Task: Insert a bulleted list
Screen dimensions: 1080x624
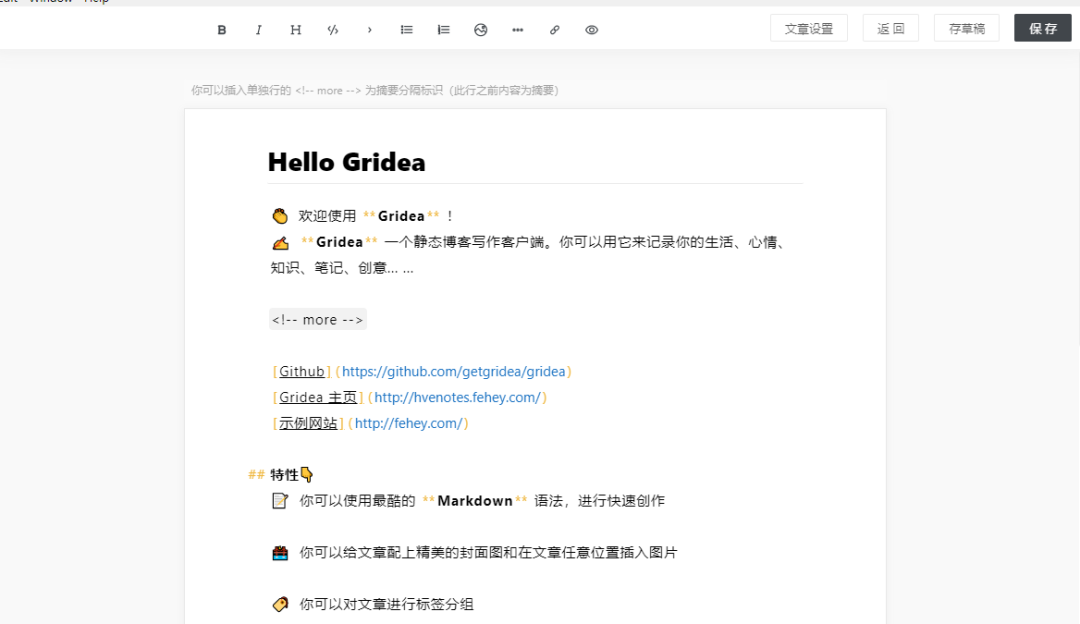Action: (x=406, y=30)
